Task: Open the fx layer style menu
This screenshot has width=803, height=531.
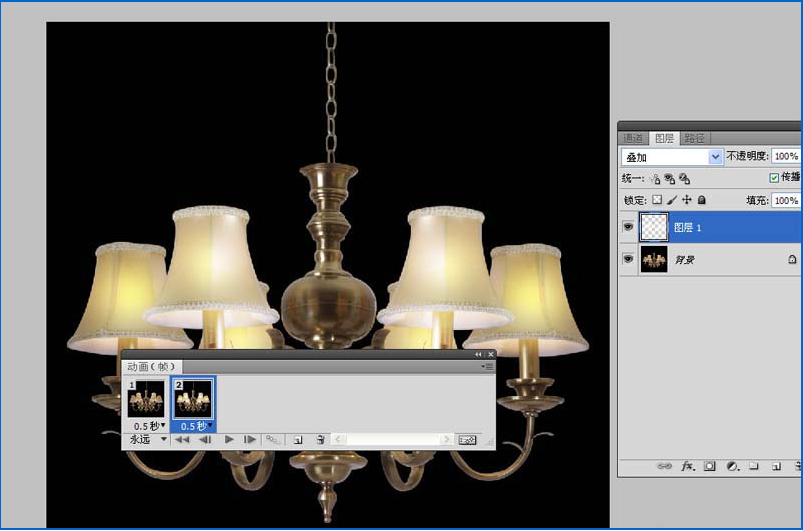Action: pyautogui.click(x=688, y=466)
